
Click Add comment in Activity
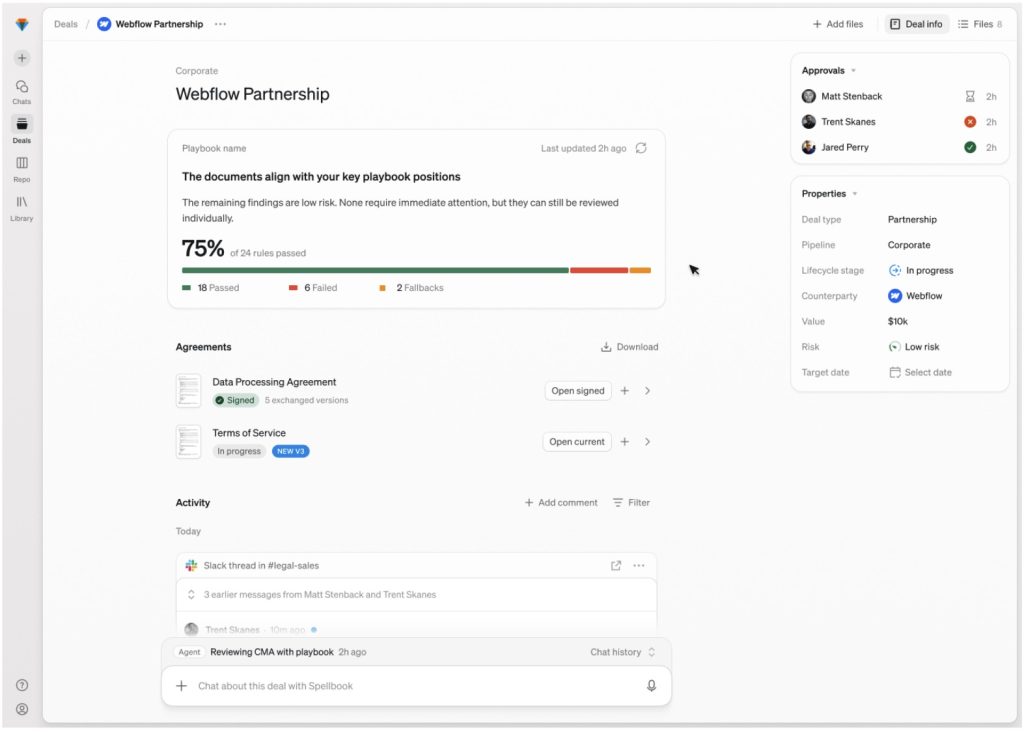tap(561, 502)
